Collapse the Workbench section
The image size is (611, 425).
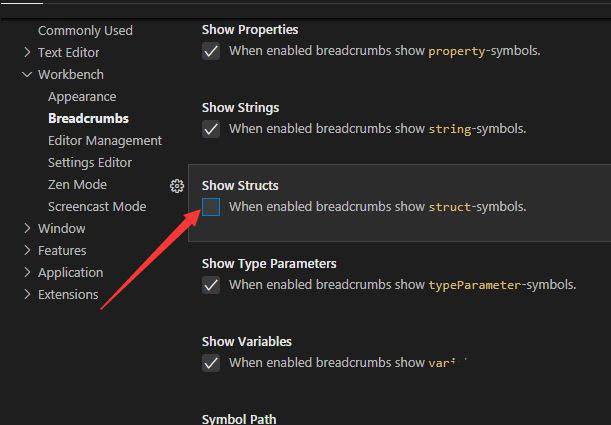27,74
